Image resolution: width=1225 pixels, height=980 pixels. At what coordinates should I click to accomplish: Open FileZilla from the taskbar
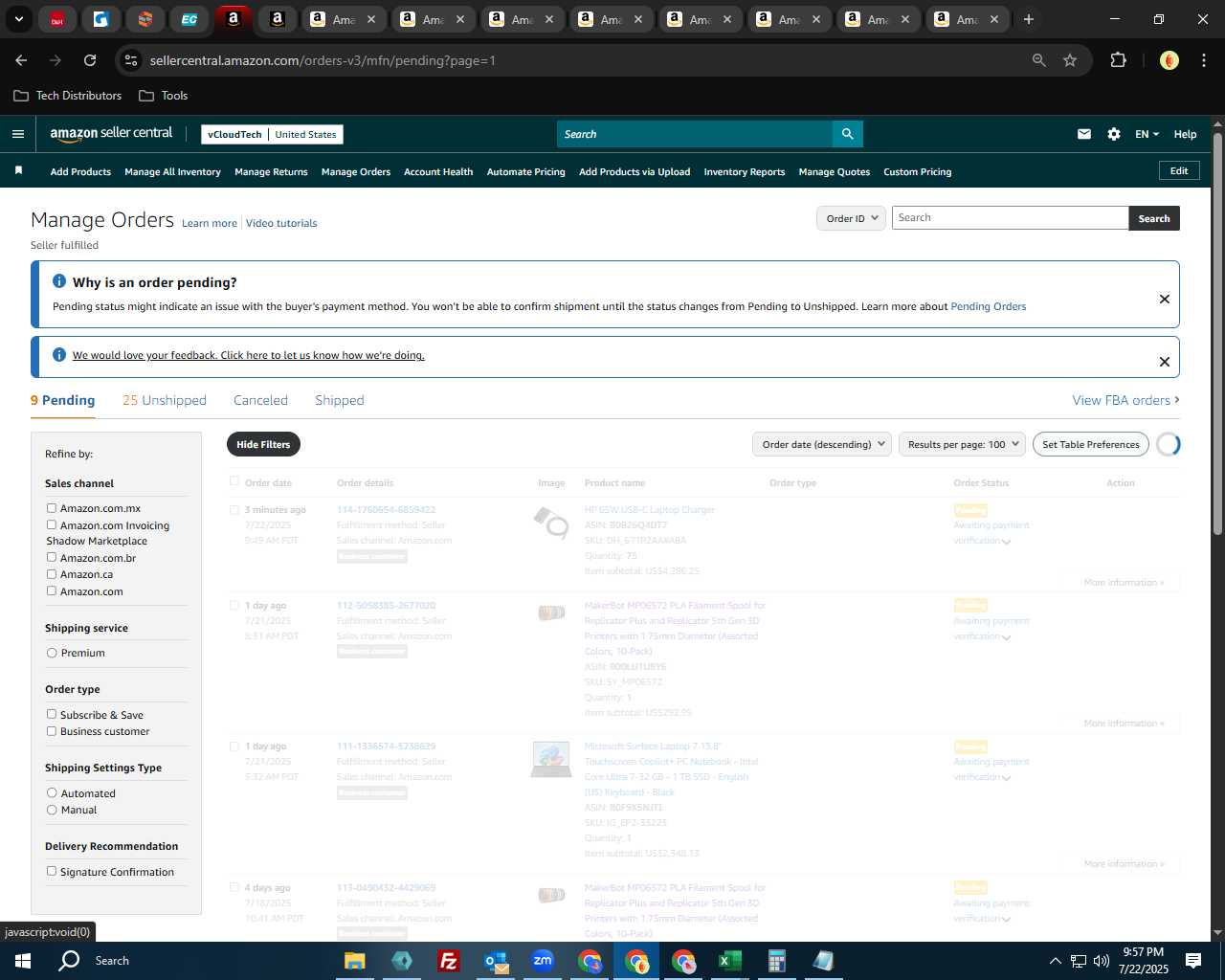pyautogui.click(x=448, y=961)
